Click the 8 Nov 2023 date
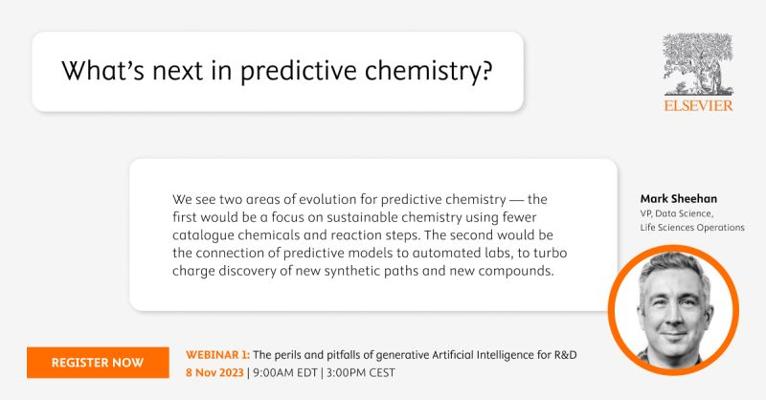Screen dimensions: 766x400 (x=214, y=373)
